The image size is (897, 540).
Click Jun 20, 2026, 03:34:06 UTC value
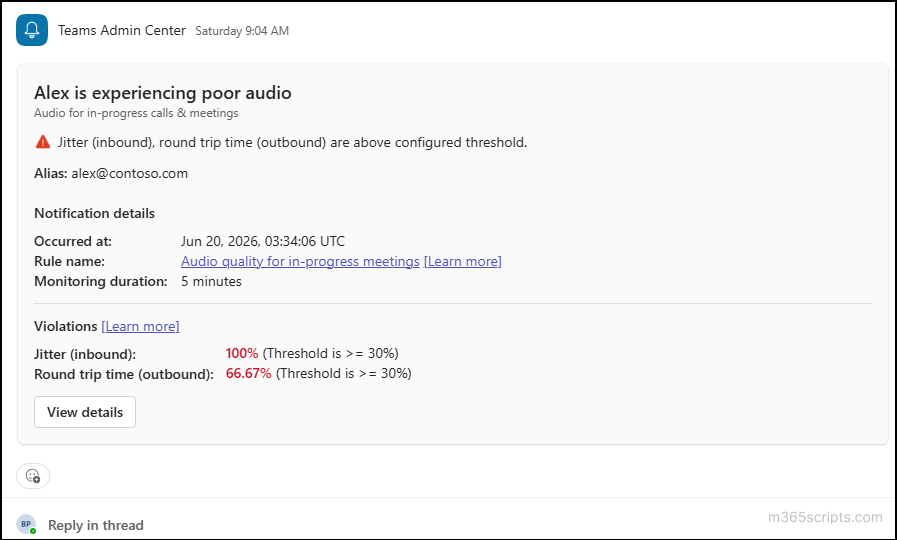click(x=263, y=241)
